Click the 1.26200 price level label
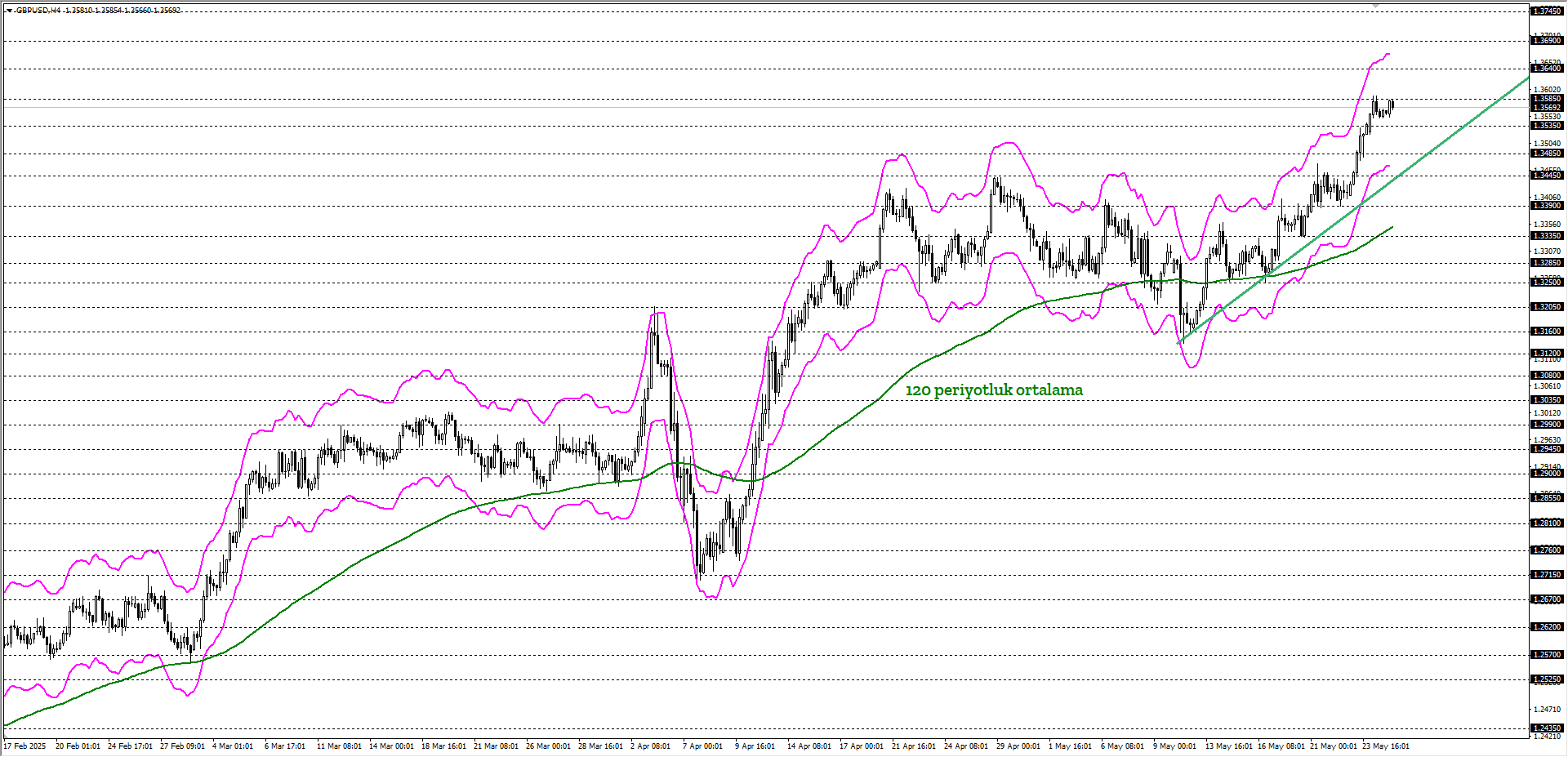 (x=1547, y=627)
